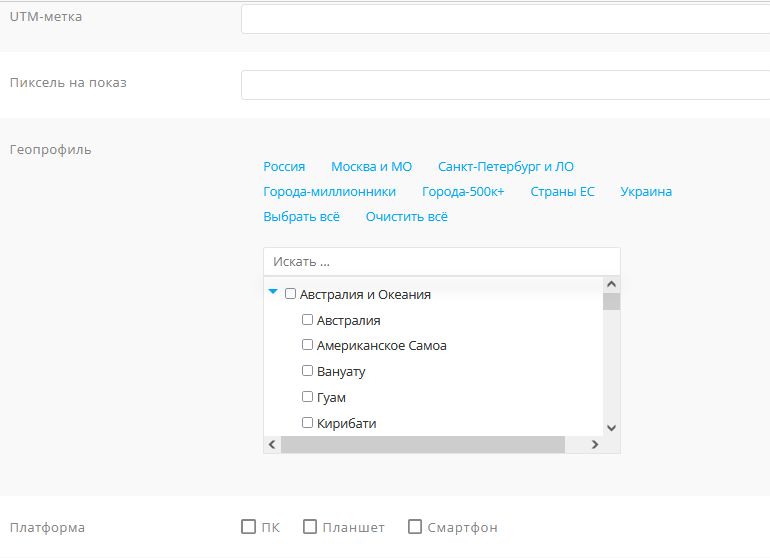770x558 pixels.
Task: Enable the Вануату checkbox
Action: tap(308, 371)
